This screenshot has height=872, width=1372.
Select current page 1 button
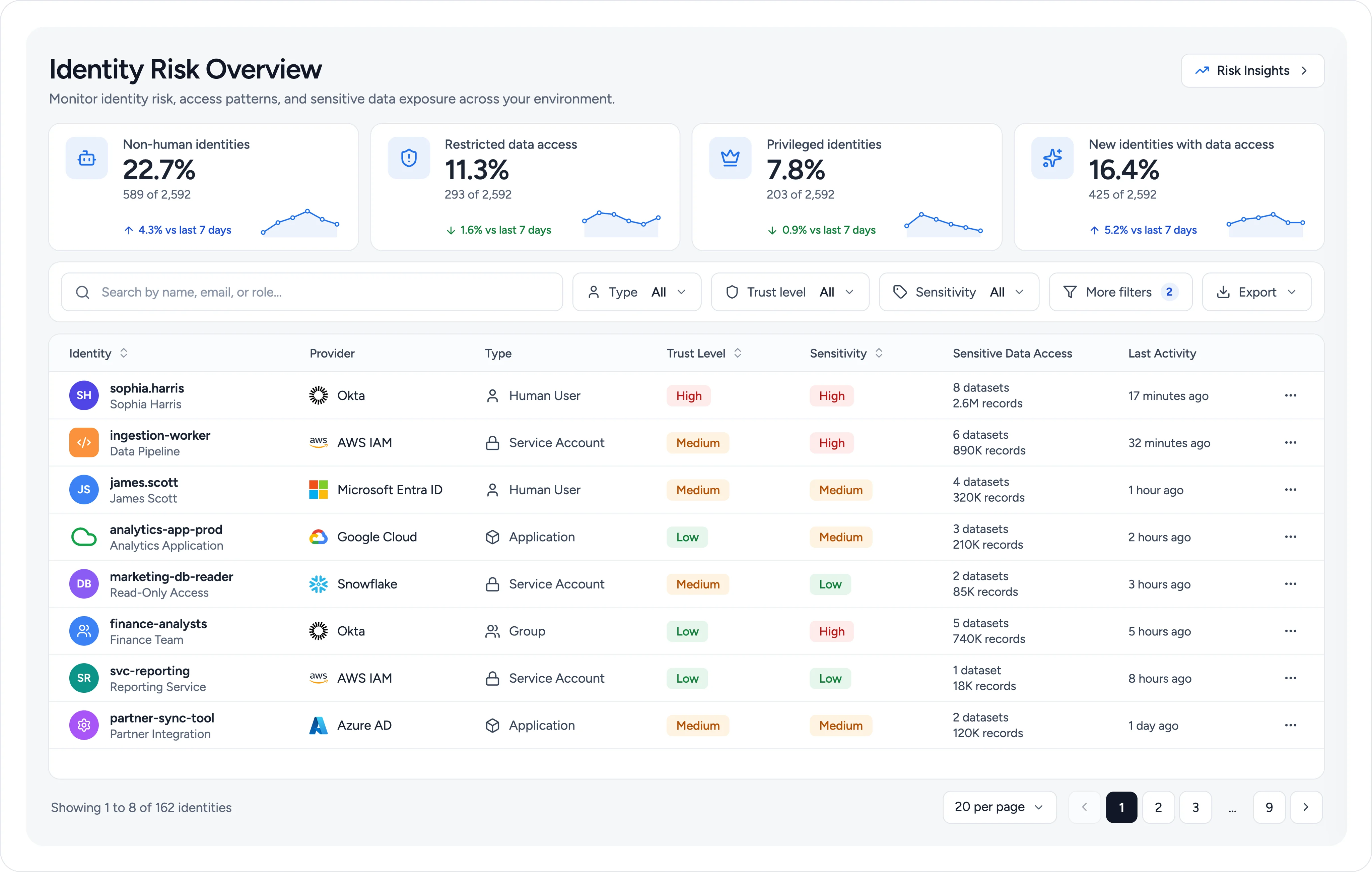pos(1121,808)
